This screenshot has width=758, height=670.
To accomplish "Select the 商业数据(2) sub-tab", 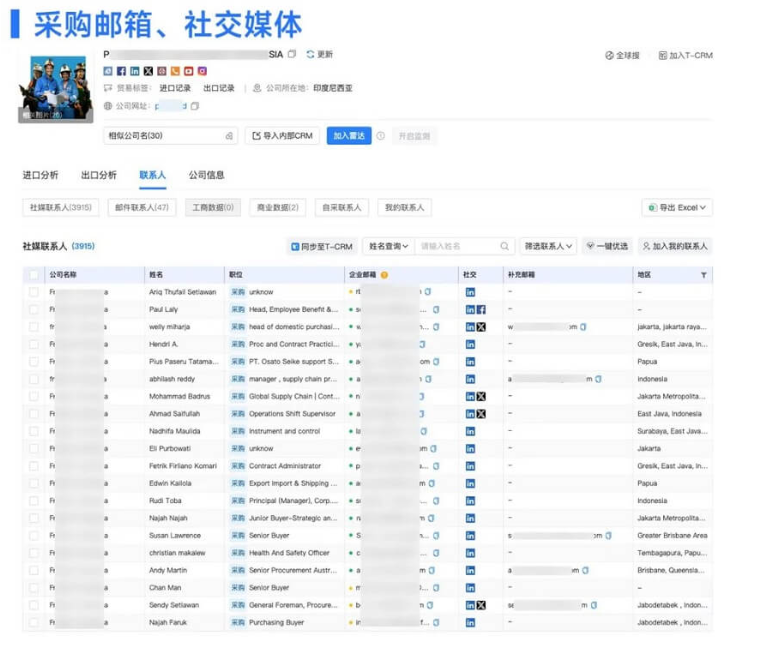I will 277,207.
